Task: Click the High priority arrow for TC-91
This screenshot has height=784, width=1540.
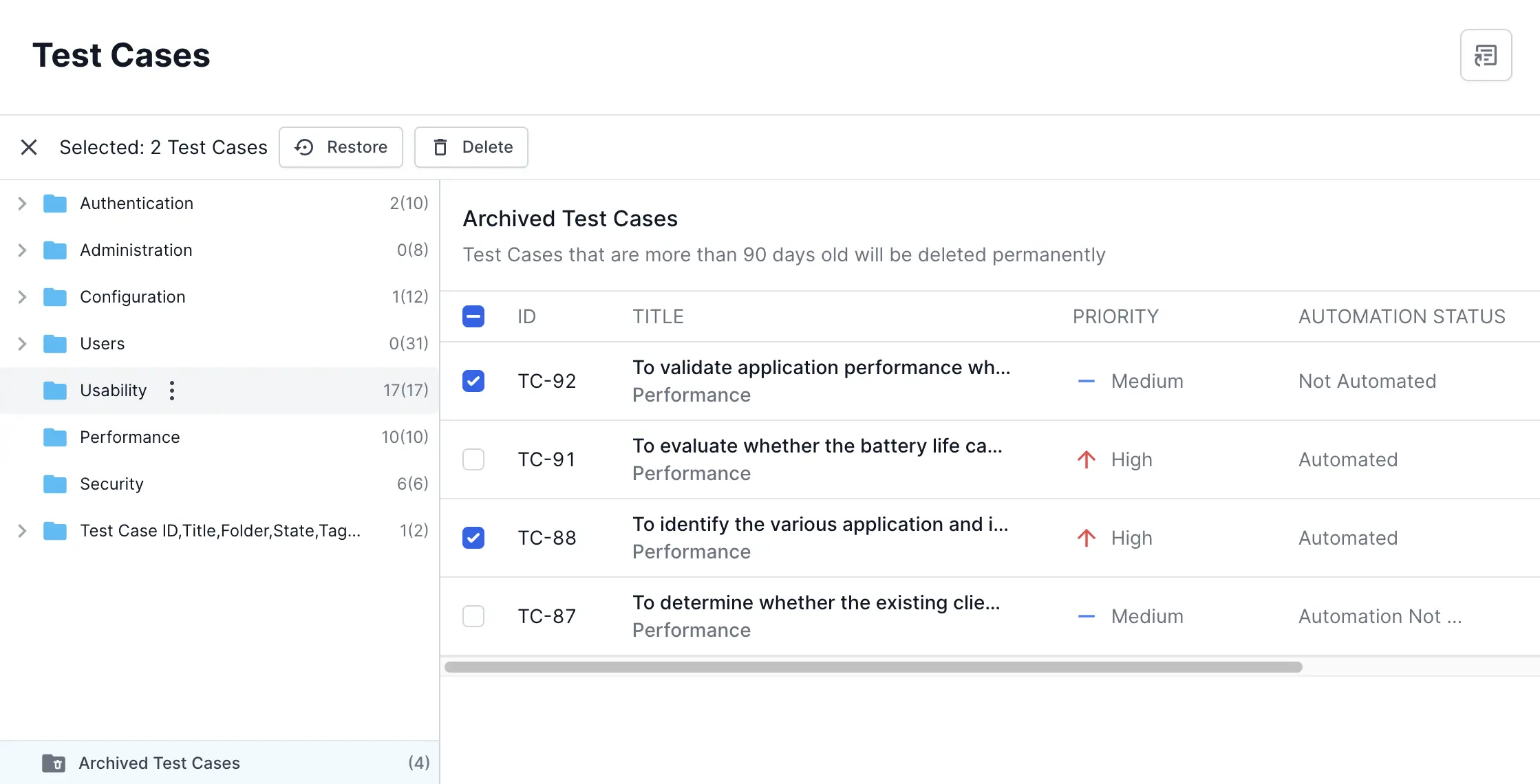Action: (x=1086, y=459)
